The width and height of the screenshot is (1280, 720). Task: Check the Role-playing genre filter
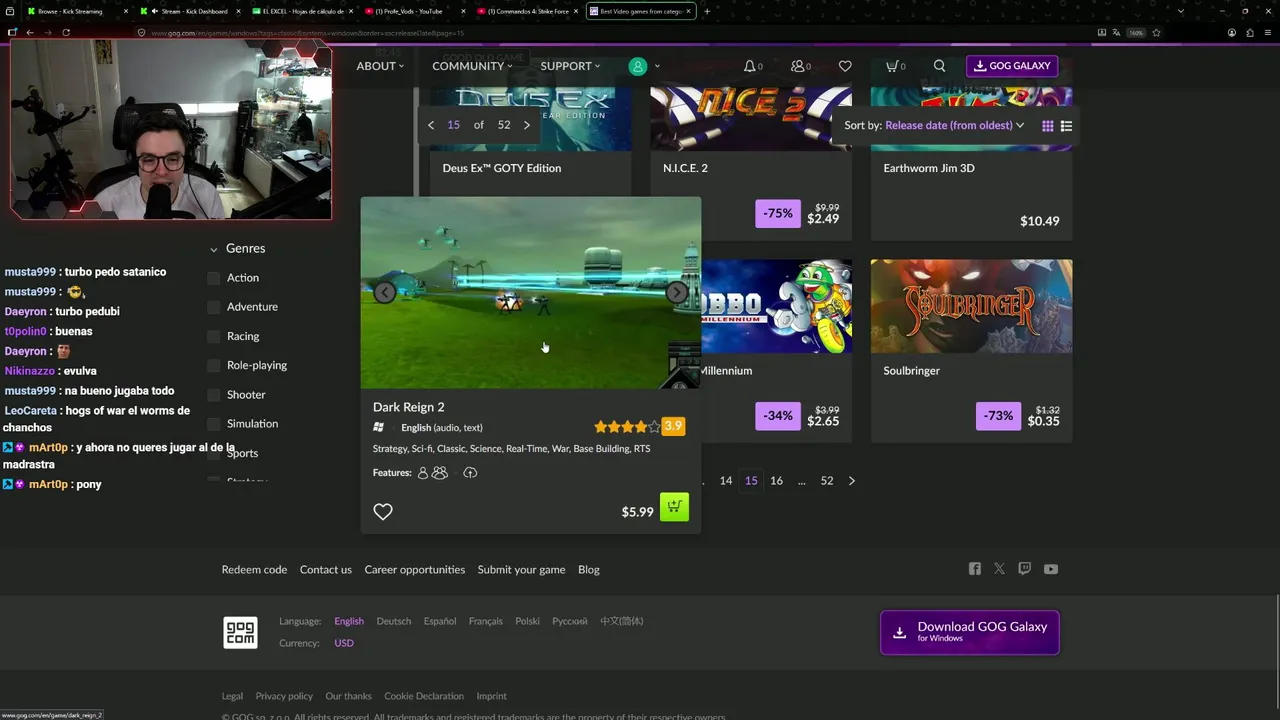tap(213, 365)
